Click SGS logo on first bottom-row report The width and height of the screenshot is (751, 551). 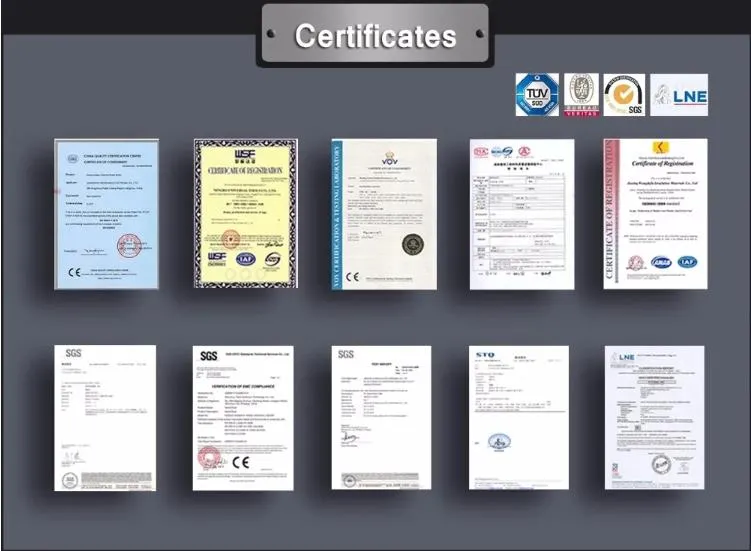(x=73, y=353)
